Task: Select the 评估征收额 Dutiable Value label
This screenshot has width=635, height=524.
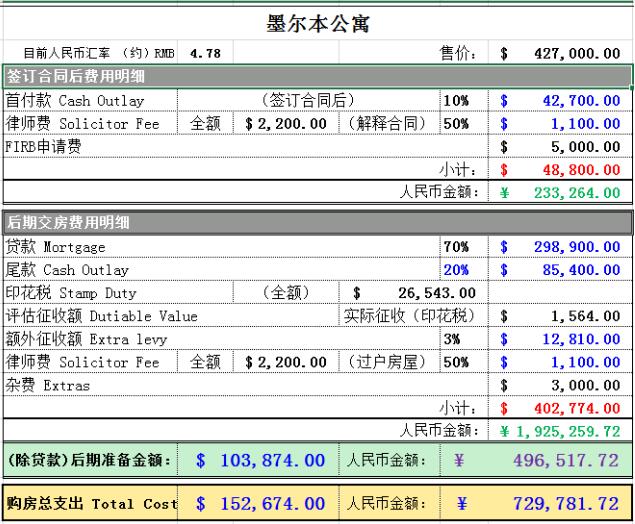Action: [100, 316]
